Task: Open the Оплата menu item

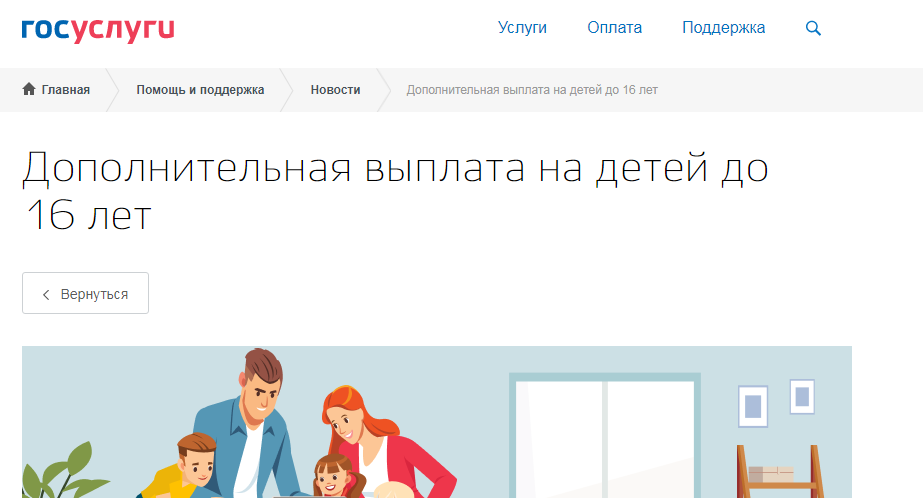Action: (614, 28)
